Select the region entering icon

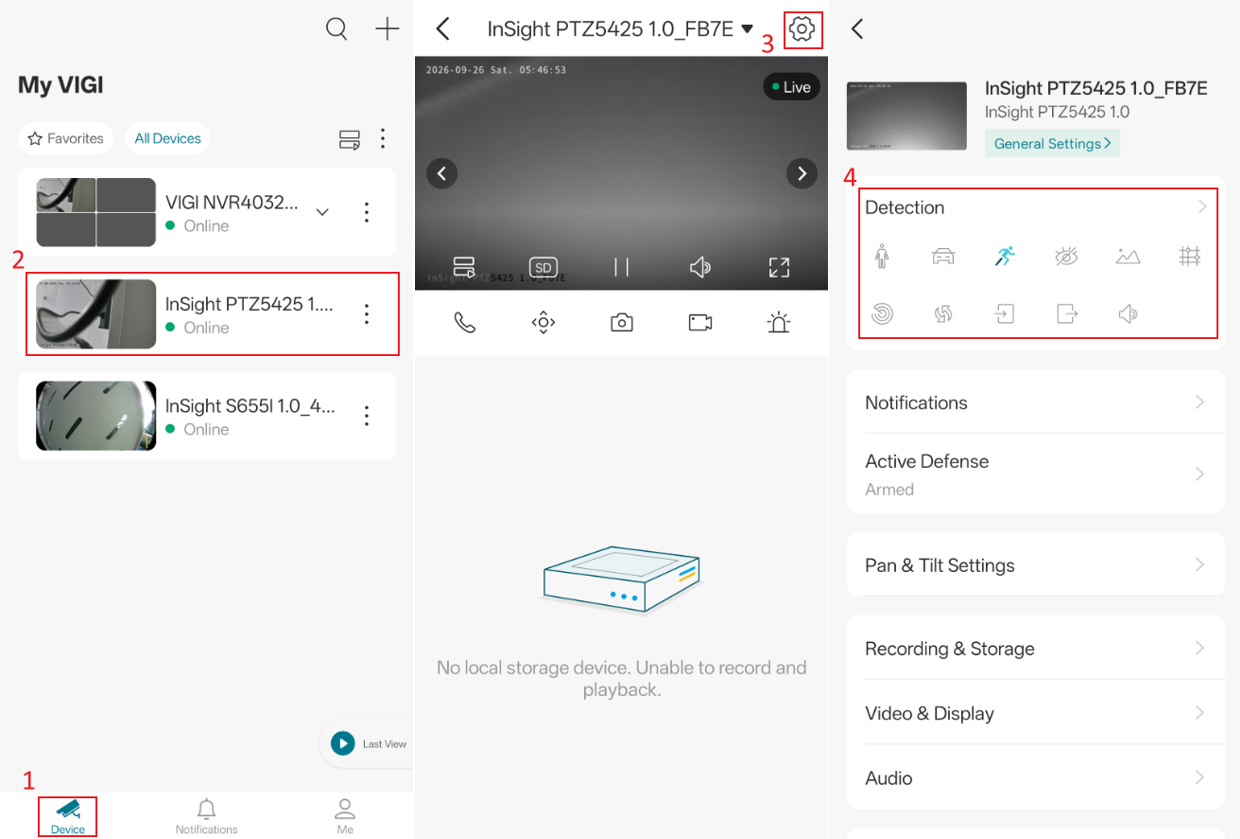click(1005, 314)
